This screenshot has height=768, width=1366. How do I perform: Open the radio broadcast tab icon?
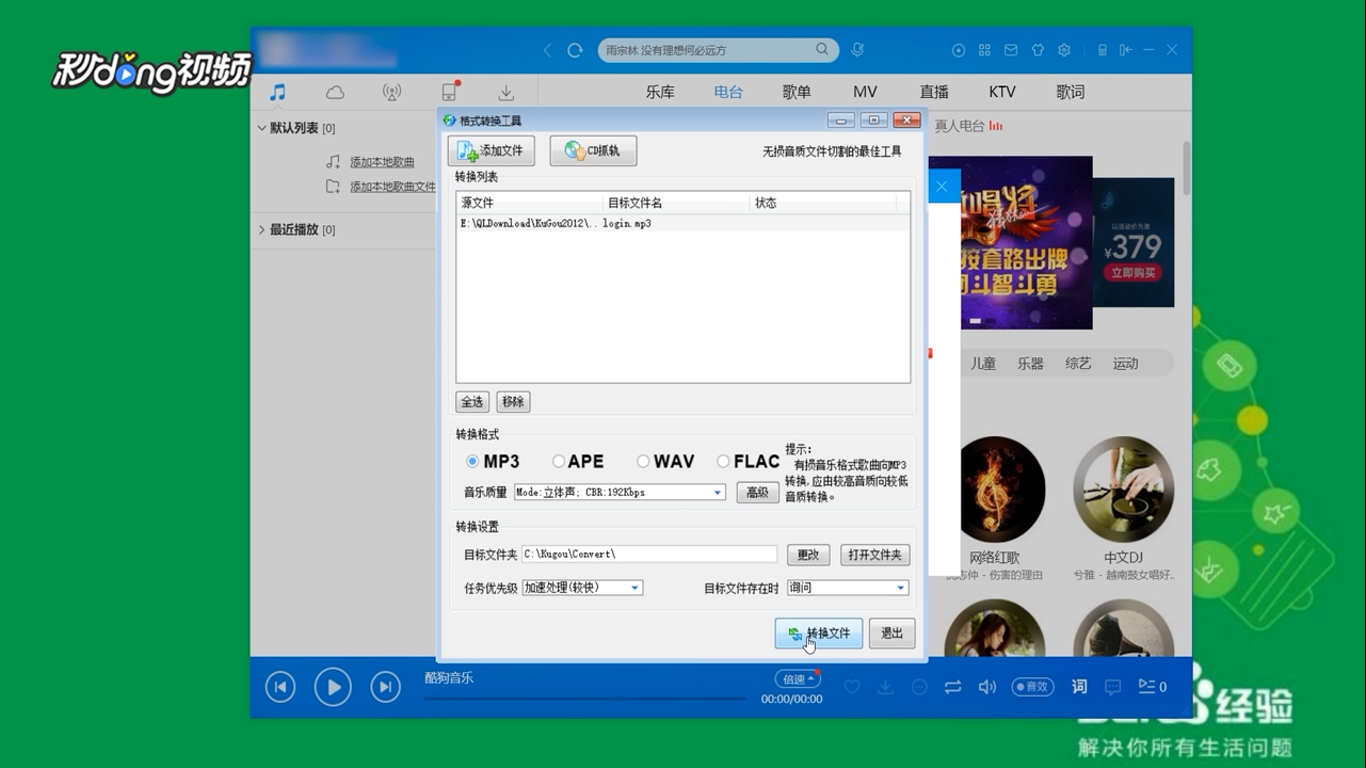(x=392, y=92)
